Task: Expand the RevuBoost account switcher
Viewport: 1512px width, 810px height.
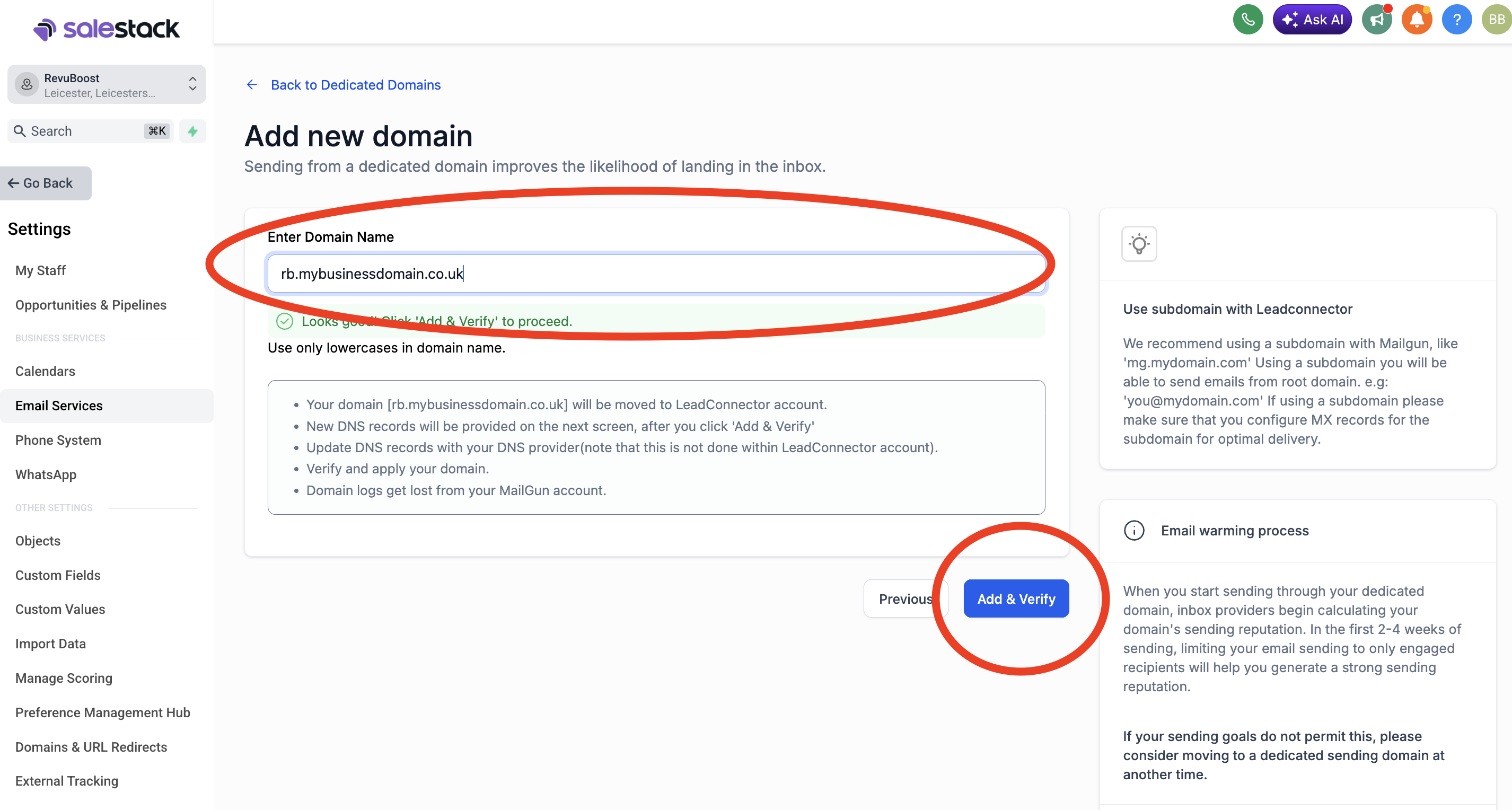Action: pos(192,84)
